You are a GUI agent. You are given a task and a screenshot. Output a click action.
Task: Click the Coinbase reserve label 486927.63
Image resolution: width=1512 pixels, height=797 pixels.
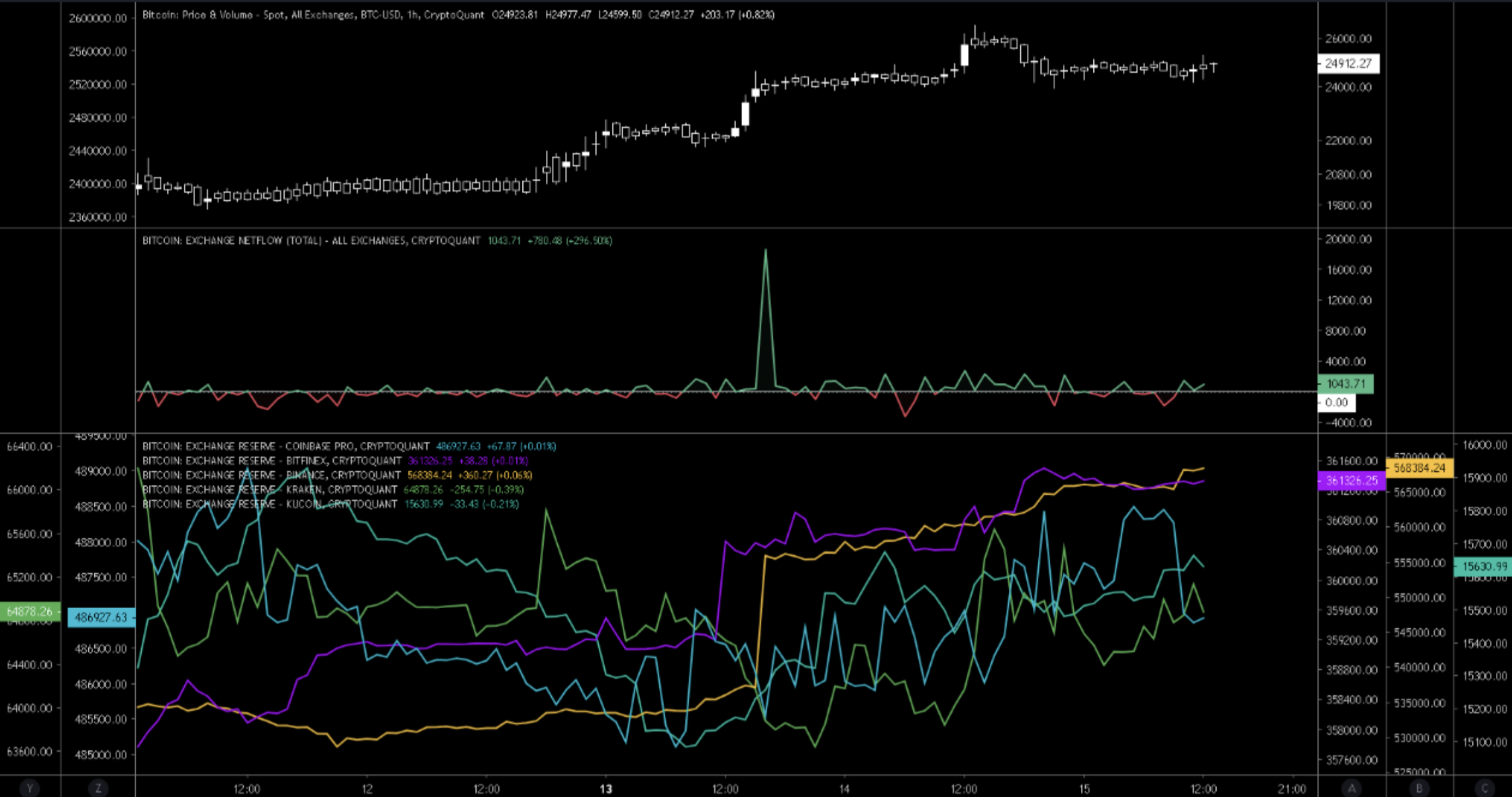(x=101, y=618)
